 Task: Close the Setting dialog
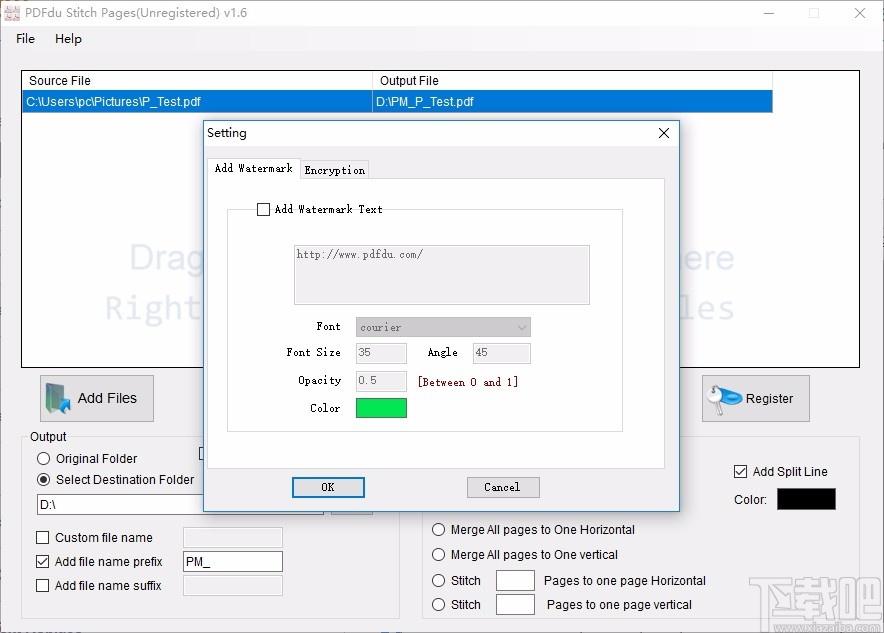click(x=664, y=133)
